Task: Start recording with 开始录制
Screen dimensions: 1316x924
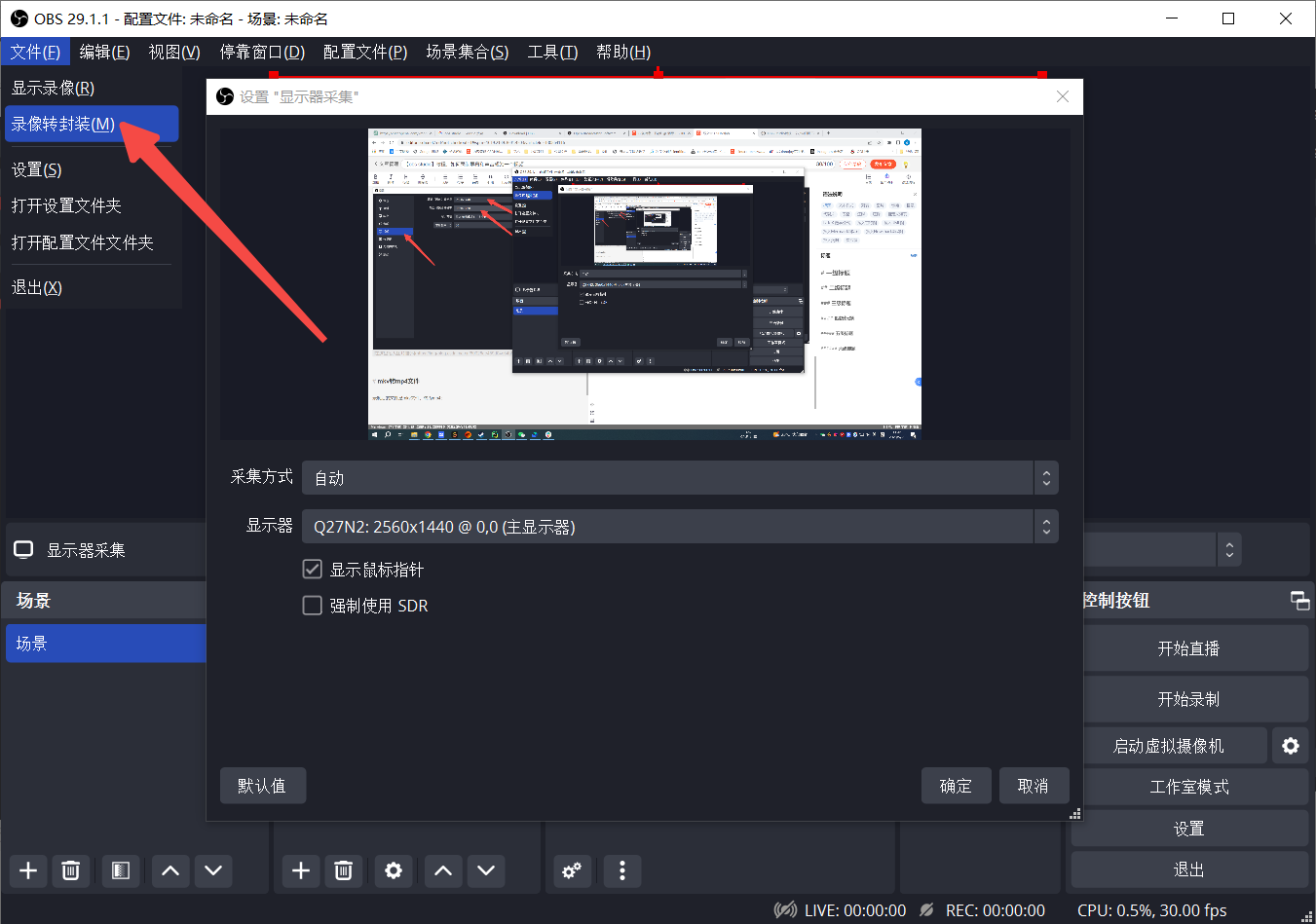Action: [x=1189, y=698]
